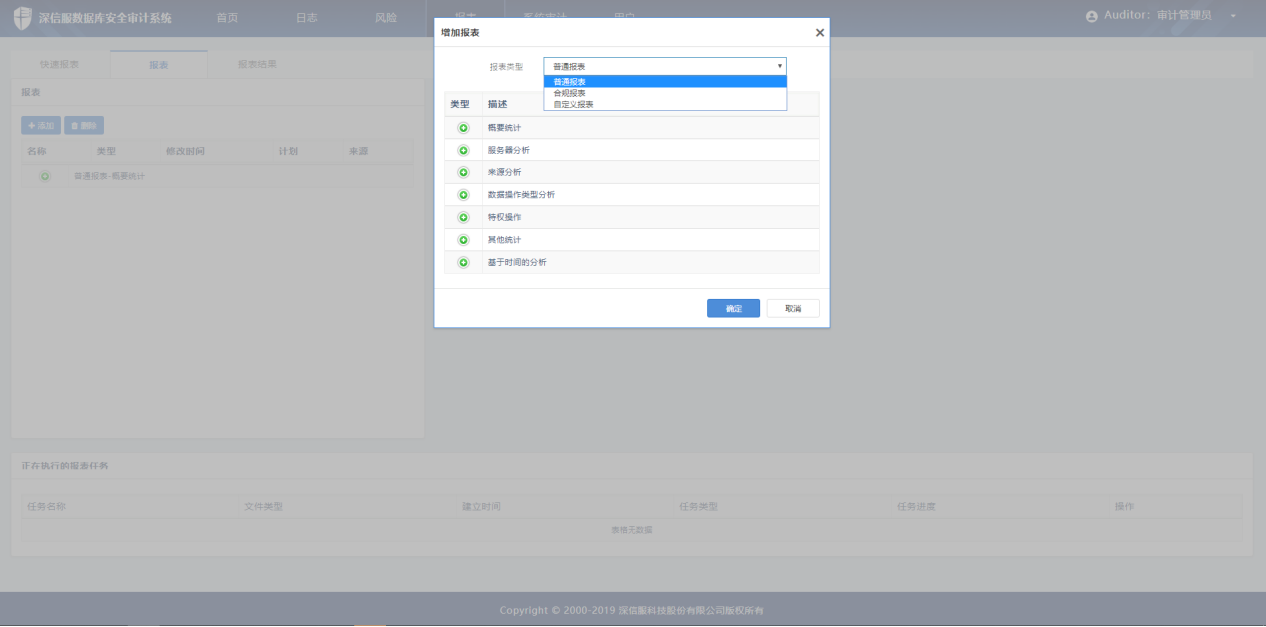Expand the 来源分析 row via its plus icon
1266x627 pixels.
click(463, 172)
